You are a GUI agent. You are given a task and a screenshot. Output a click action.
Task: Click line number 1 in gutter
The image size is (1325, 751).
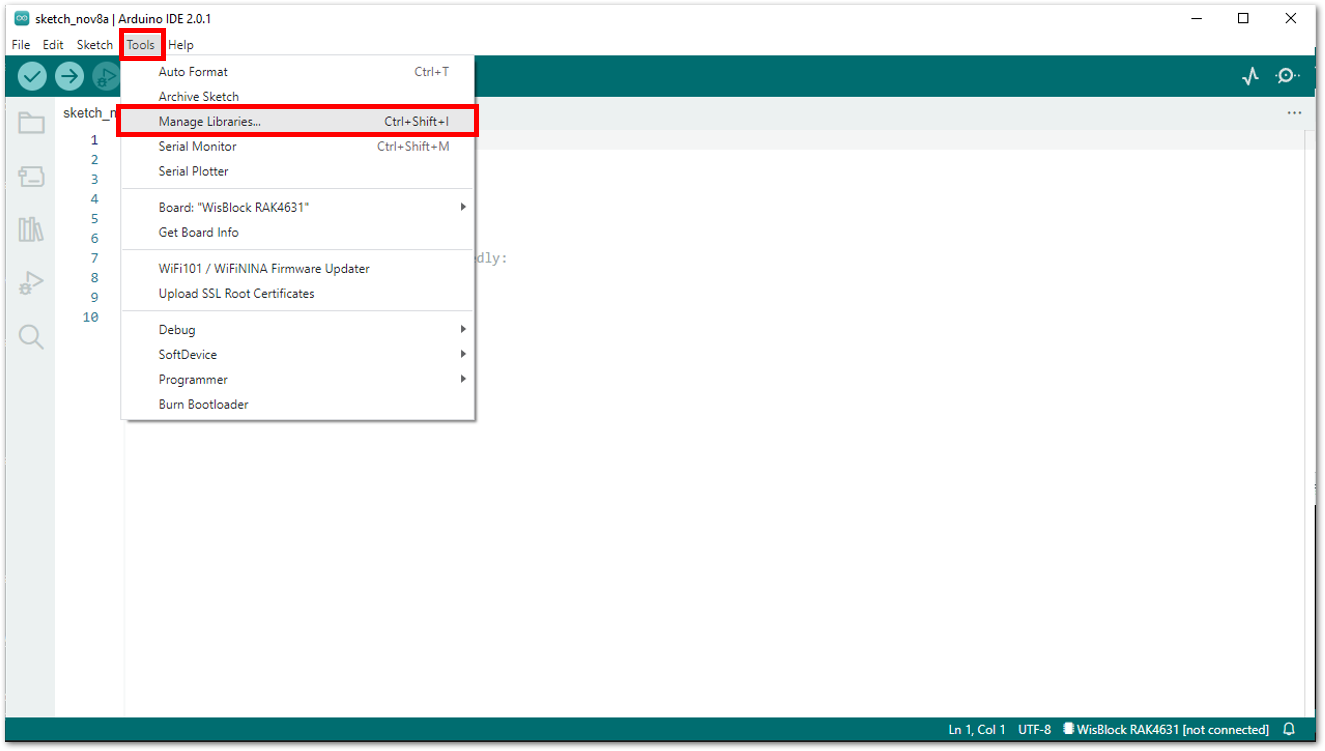point(95,140)
